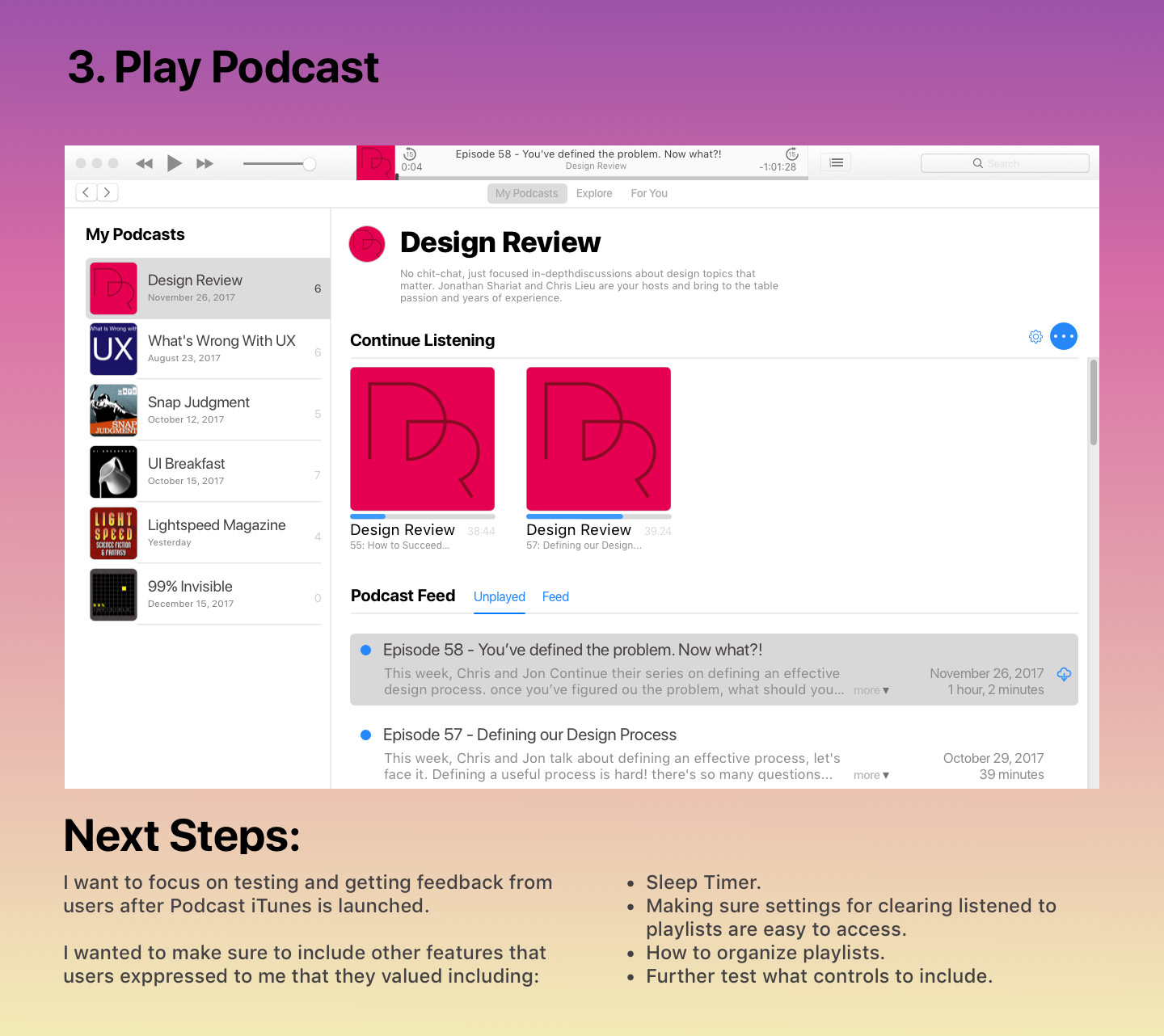Open the blue more options button
Image resolution: width=1164 pixels, height=1036 pixels.
pyautogui.click(x=1064, y=336)
